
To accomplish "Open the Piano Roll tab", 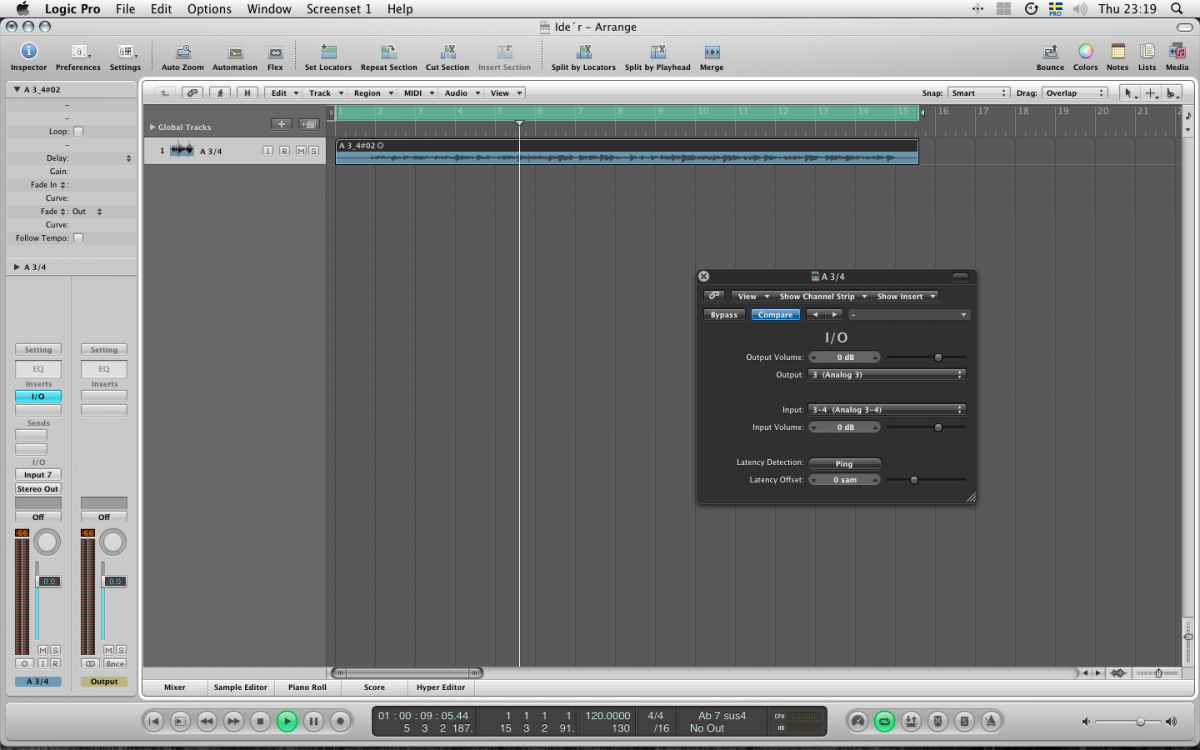I will [x=307, y=687].
